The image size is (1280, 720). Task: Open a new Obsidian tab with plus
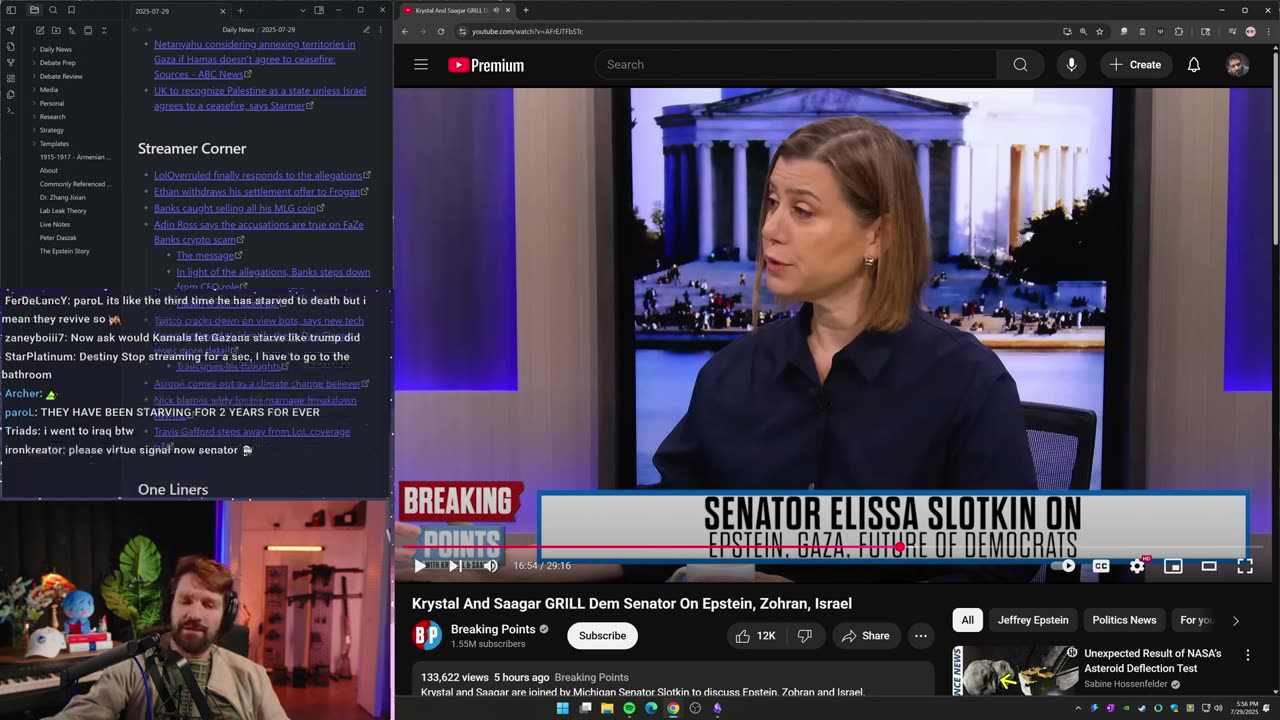point(240,10)
